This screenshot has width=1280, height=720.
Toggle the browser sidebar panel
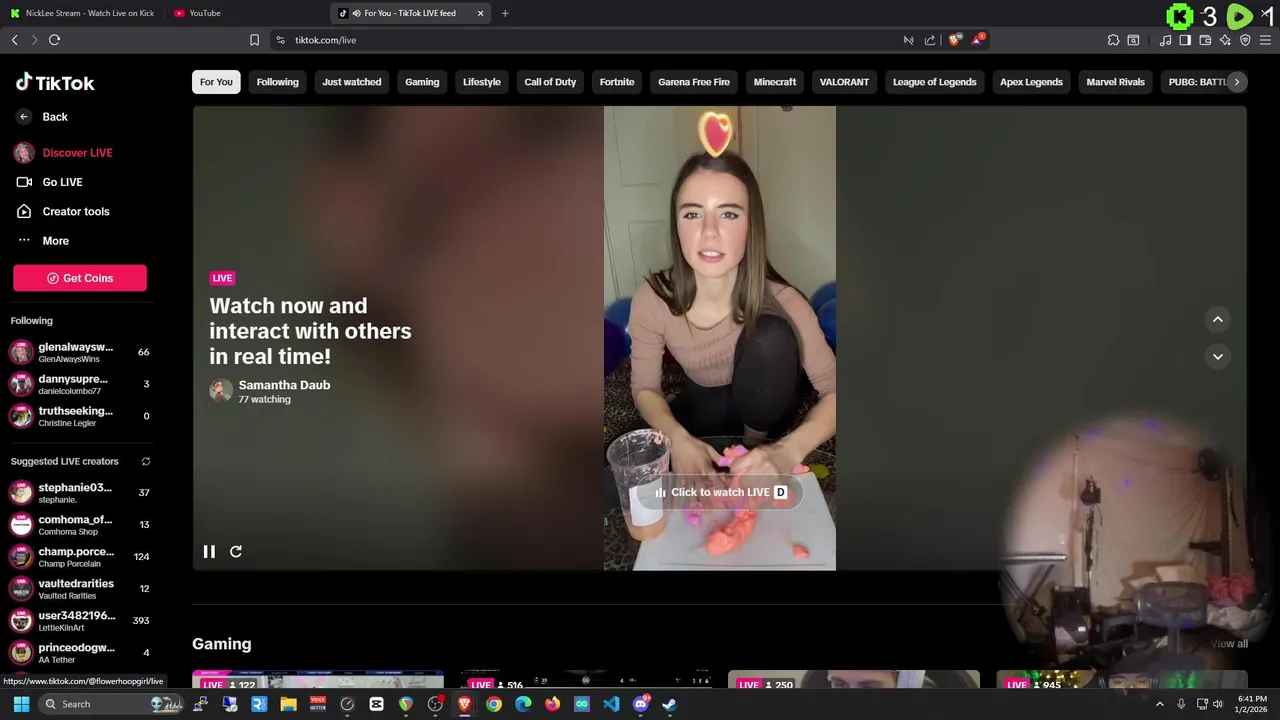(1185, 40)
